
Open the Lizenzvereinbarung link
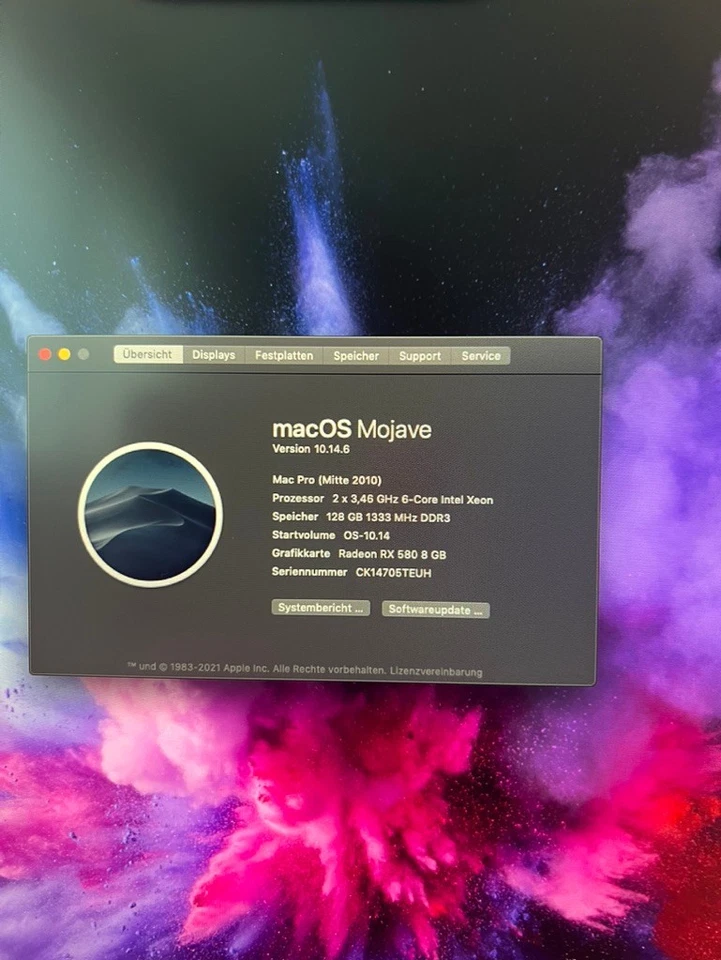[436, 672]
